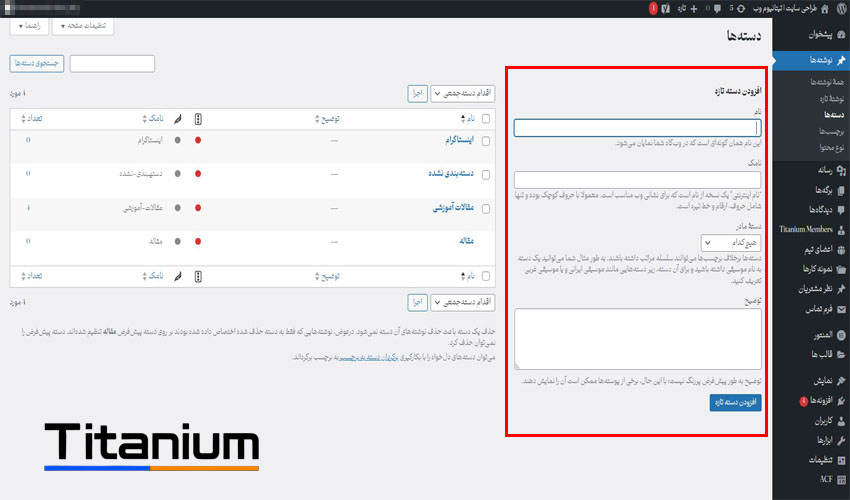The width and height of the screenshot is (850, 500).
Task: Open the نمونه کارها portfolio icon
Action: 841,269
